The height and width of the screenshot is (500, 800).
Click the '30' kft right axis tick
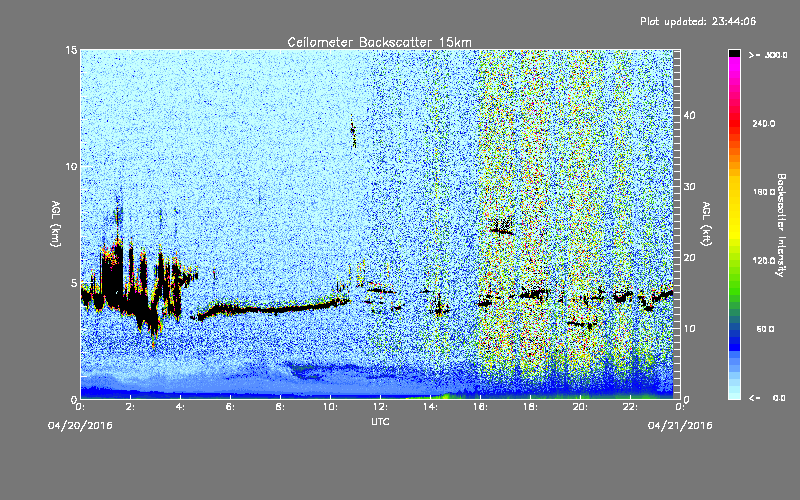pos(689,186)
